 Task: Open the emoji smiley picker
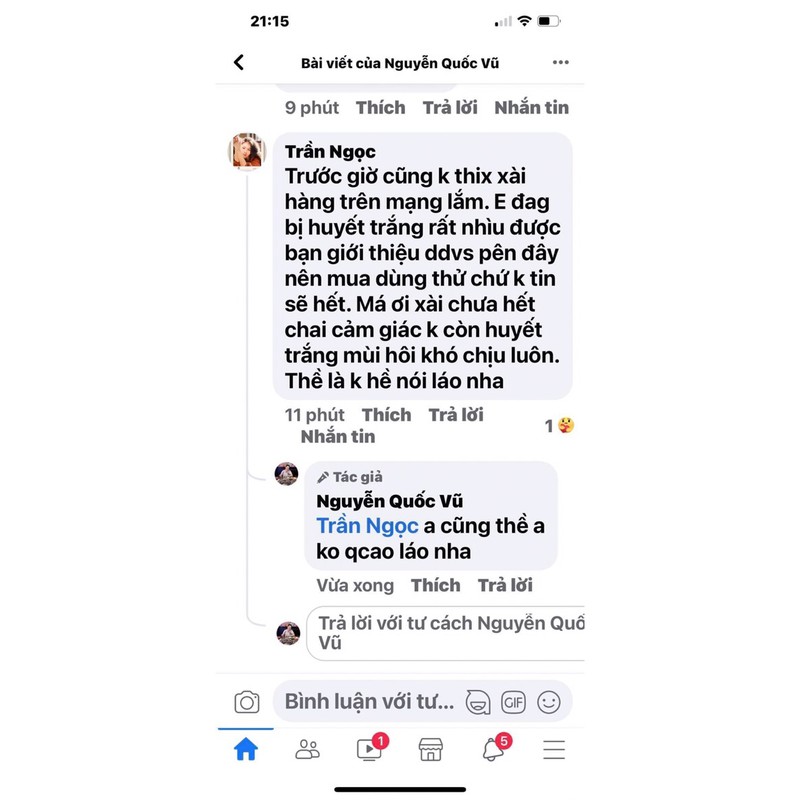(x=548, y=702)
